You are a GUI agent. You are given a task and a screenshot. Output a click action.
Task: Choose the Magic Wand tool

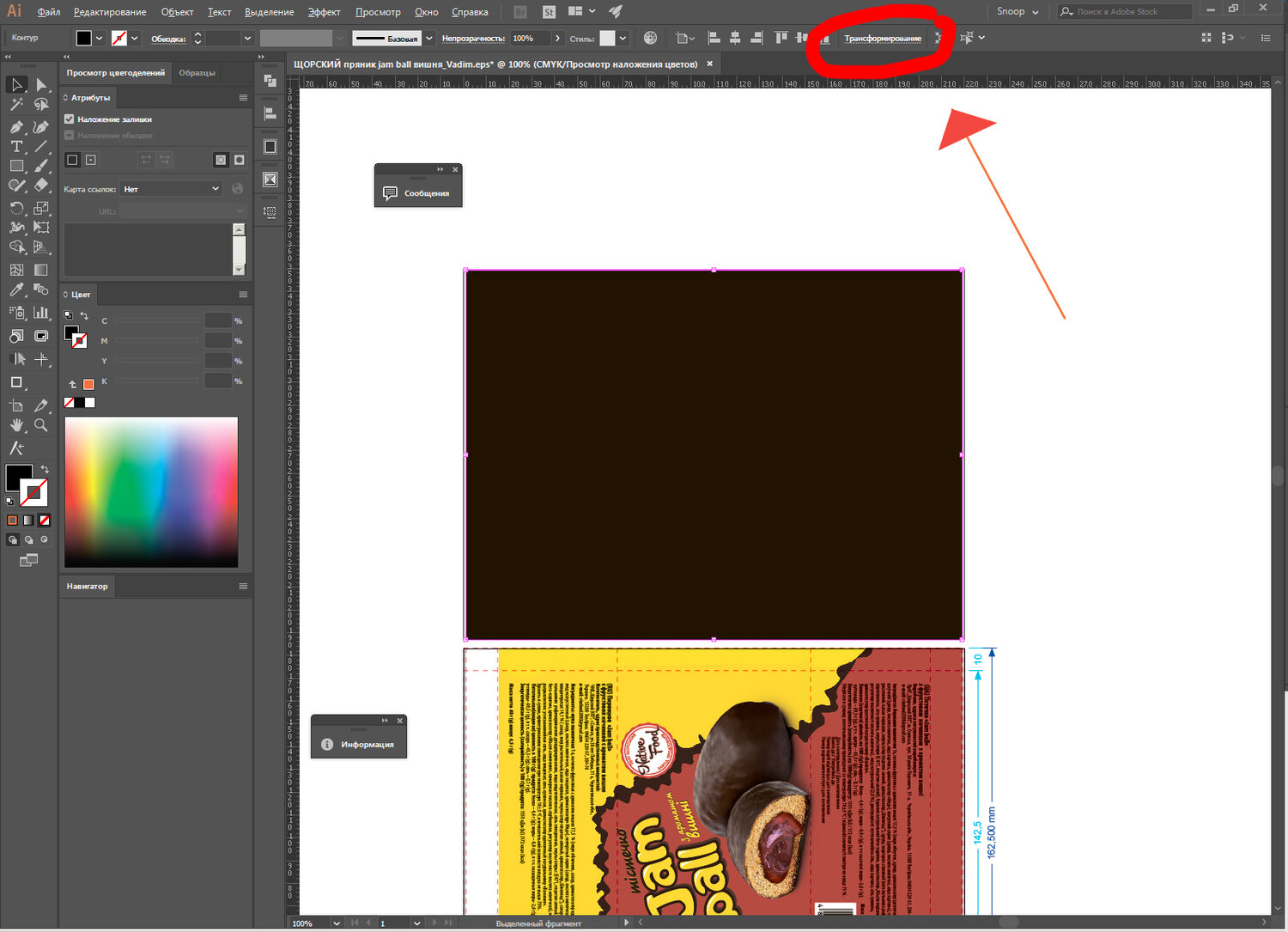16,105
